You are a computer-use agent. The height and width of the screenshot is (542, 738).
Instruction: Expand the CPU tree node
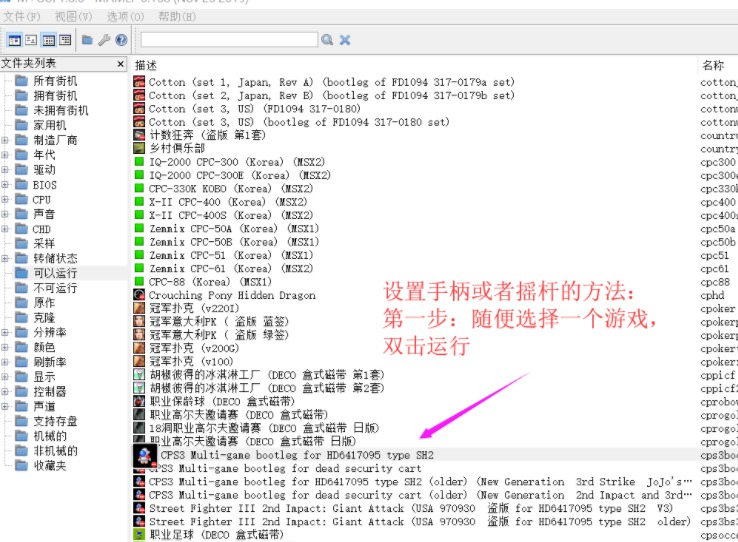click(x=5, y=199)
